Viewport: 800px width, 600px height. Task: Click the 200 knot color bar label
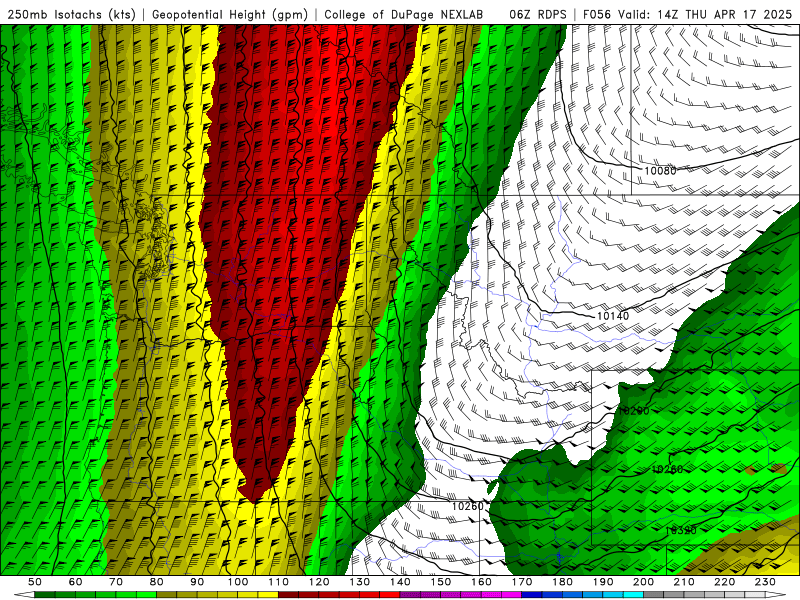click(x=643, y=582)
